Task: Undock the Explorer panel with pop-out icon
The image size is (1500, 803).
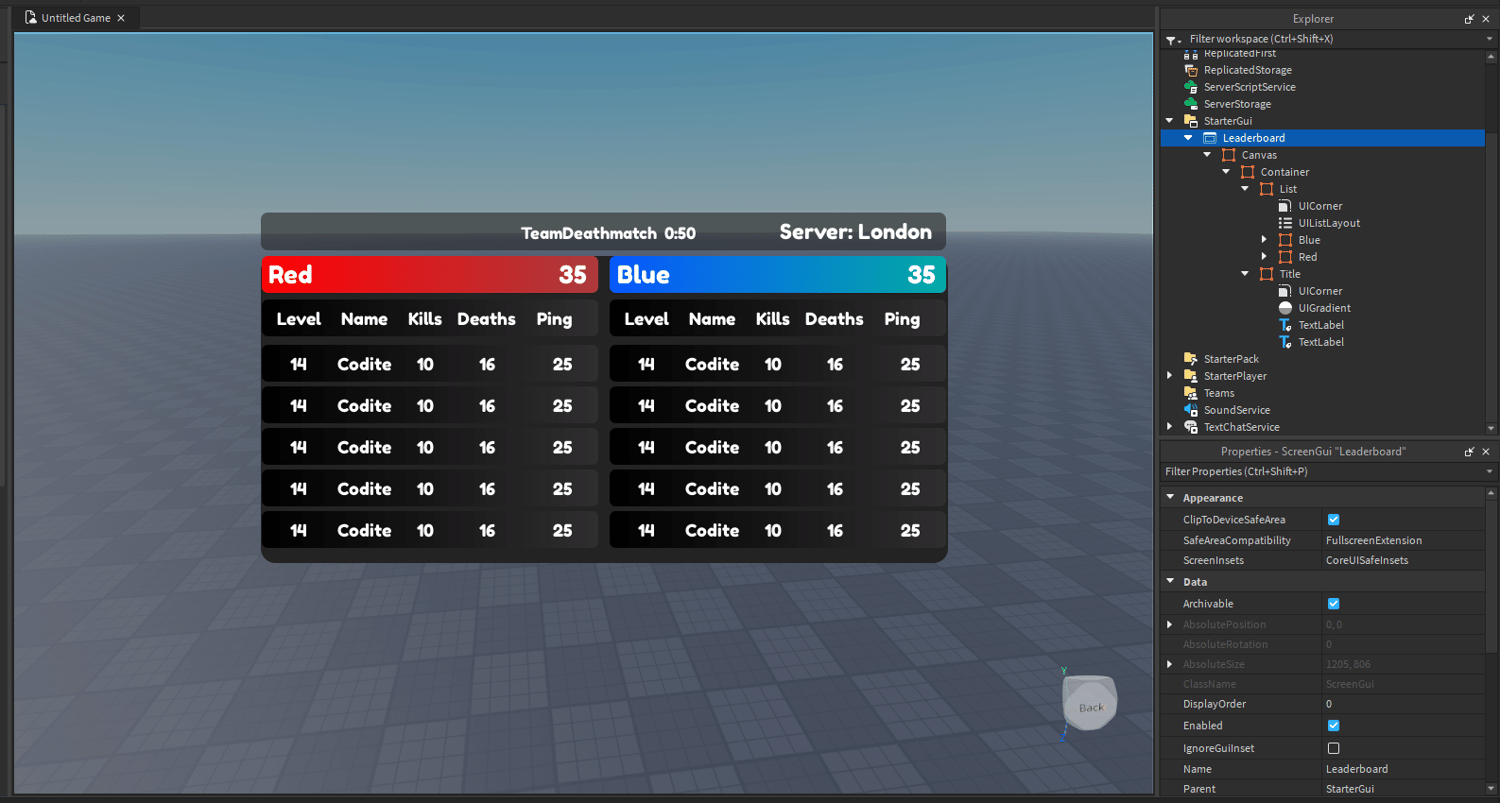Action: [x=1469, y=19]
